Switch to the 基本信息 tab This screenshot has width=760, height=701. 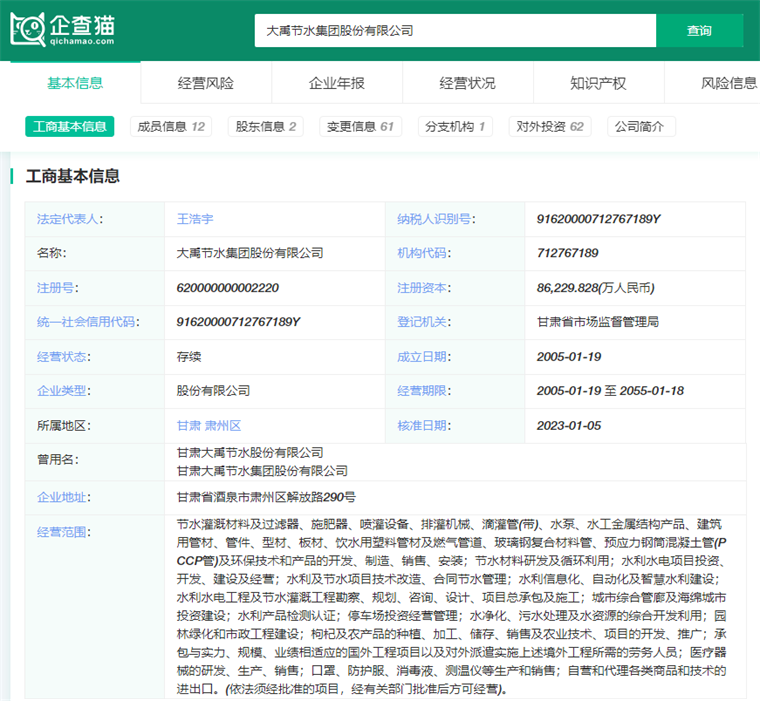pyautogui.click(x=75, y=83)
